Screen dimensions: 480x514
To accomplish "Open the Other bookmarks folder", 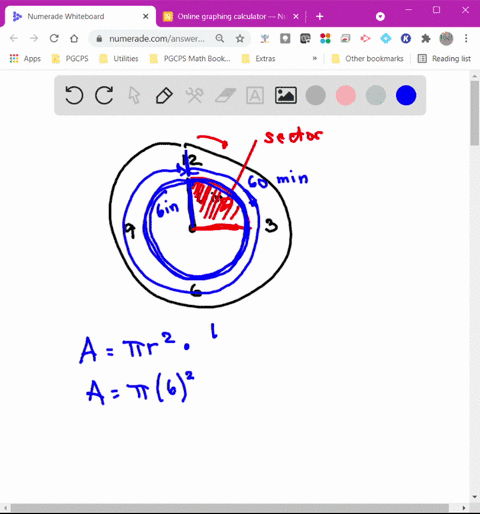I will [368, 59].
